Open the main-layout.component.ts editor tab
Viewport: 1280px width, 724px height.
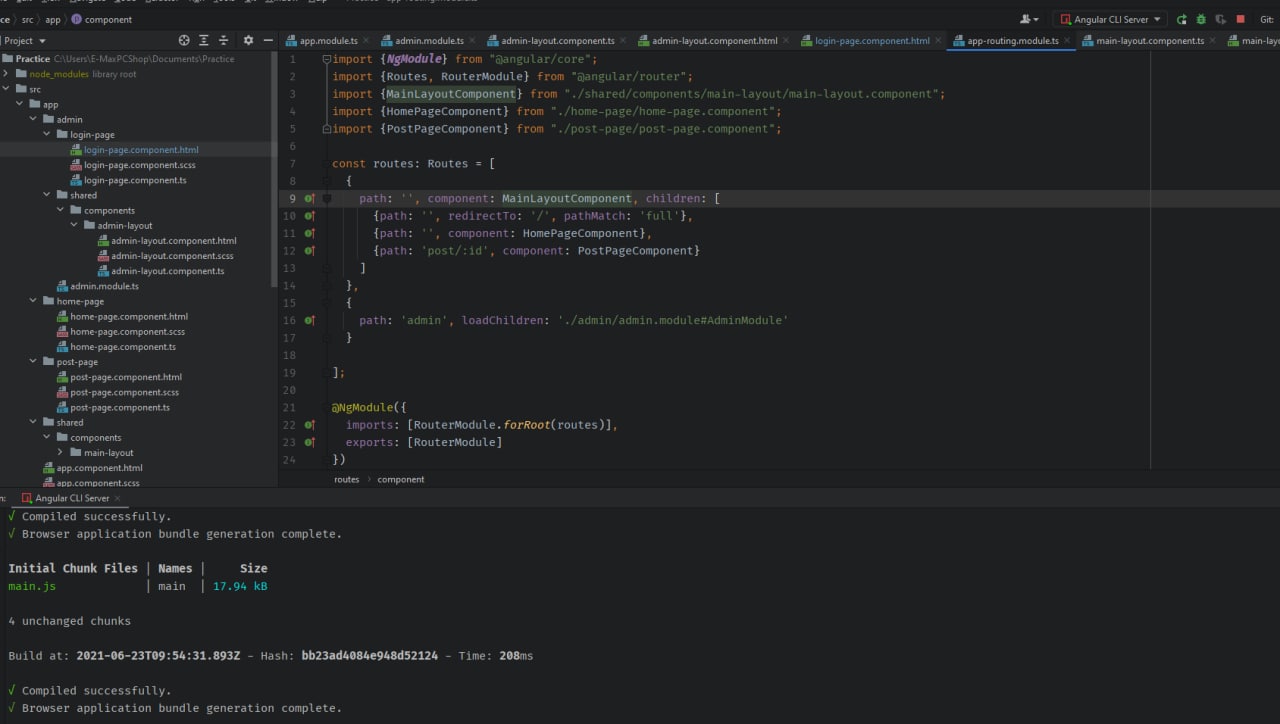[x=1149, y=41]
